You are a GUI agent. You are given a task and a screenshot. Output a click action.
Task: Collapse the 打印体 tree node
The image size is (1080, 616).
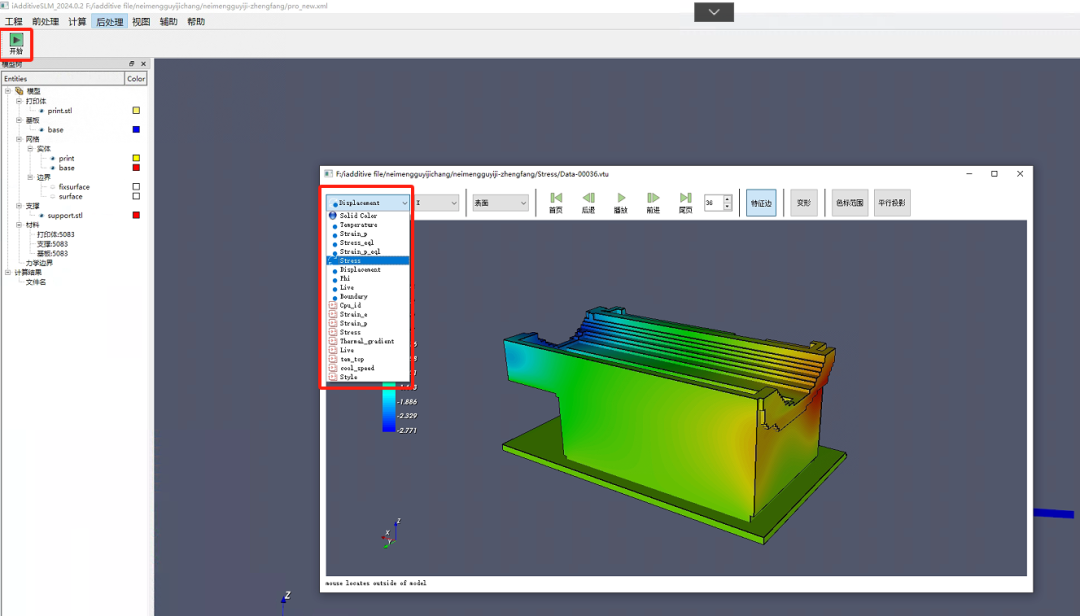tap(19, 101)
